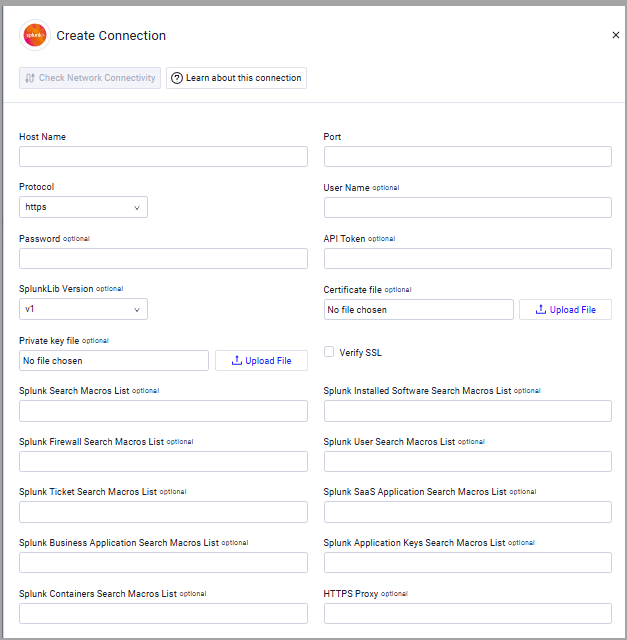627x640 pixels.
Task: Click the question mark help icon
Action: coord(177,78)
